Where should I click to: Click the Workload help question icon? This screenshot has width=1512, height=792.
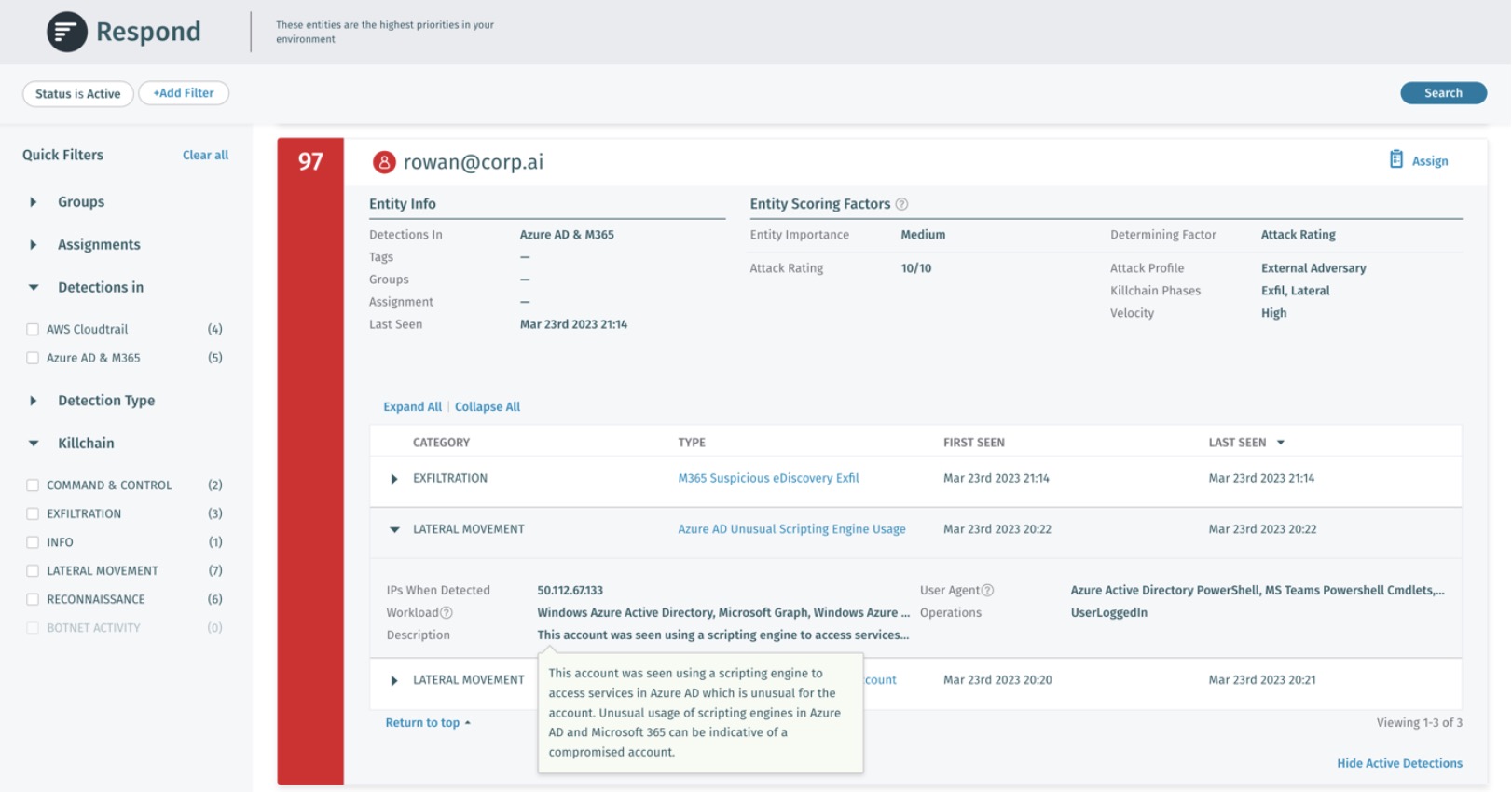447,613
